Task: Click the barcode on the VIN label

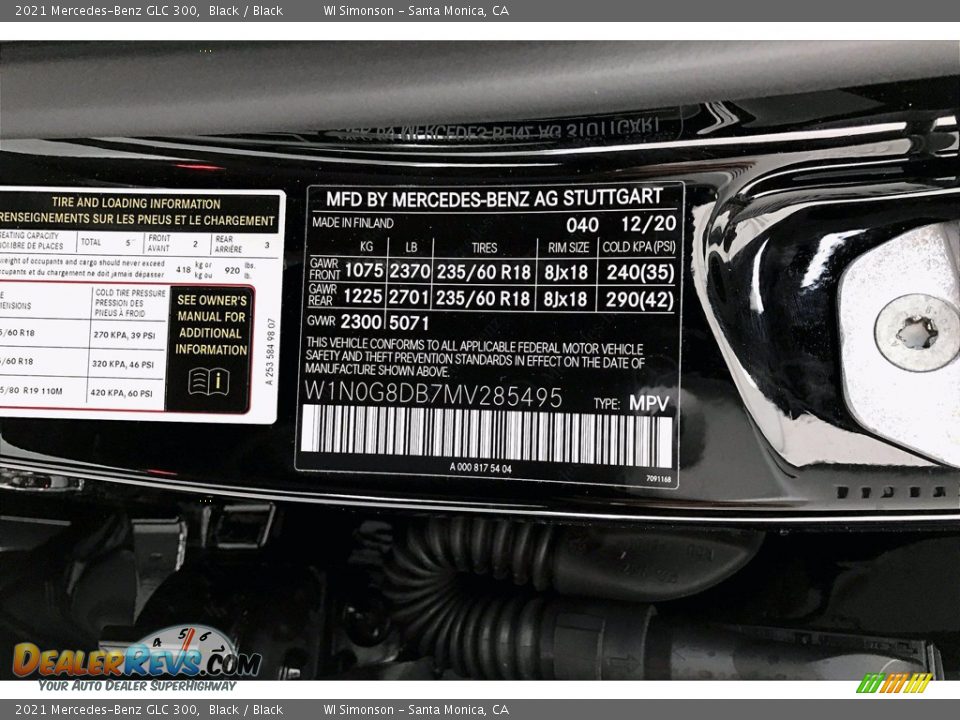Action: click(x=487, y=437)
